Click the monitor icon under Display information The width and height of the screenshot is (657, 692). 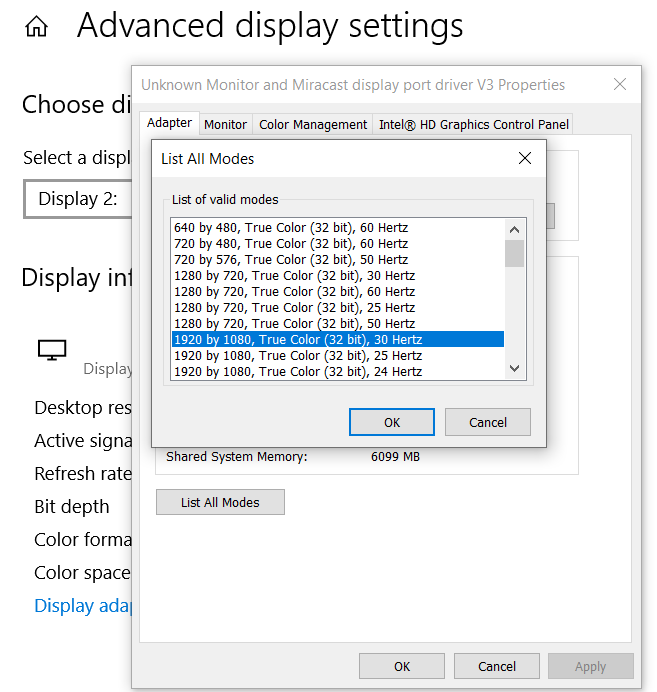pyautogui.click(x=51, y=350)
